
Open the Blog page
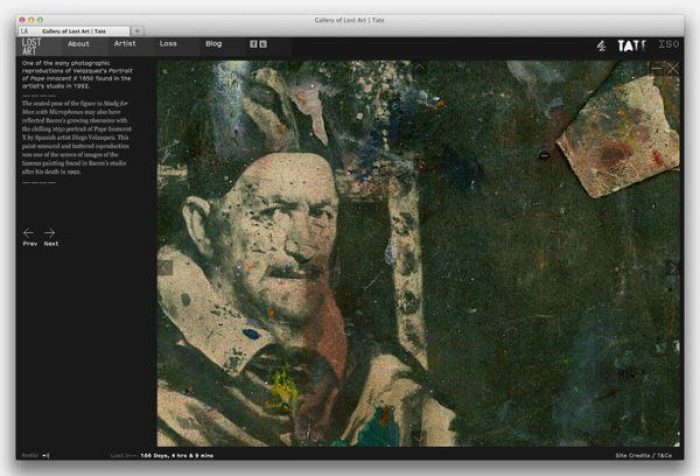[213, 44]
